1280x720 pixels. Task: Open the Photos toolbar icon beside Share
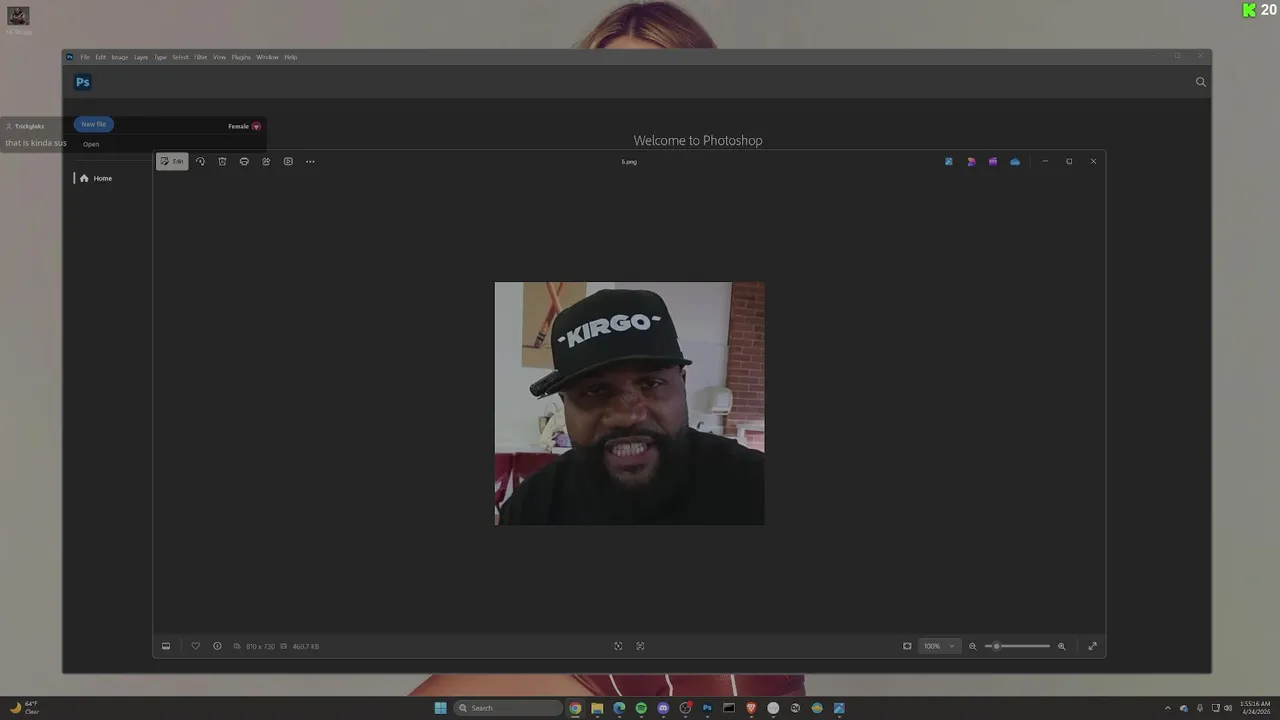click(x=288, y=161)
